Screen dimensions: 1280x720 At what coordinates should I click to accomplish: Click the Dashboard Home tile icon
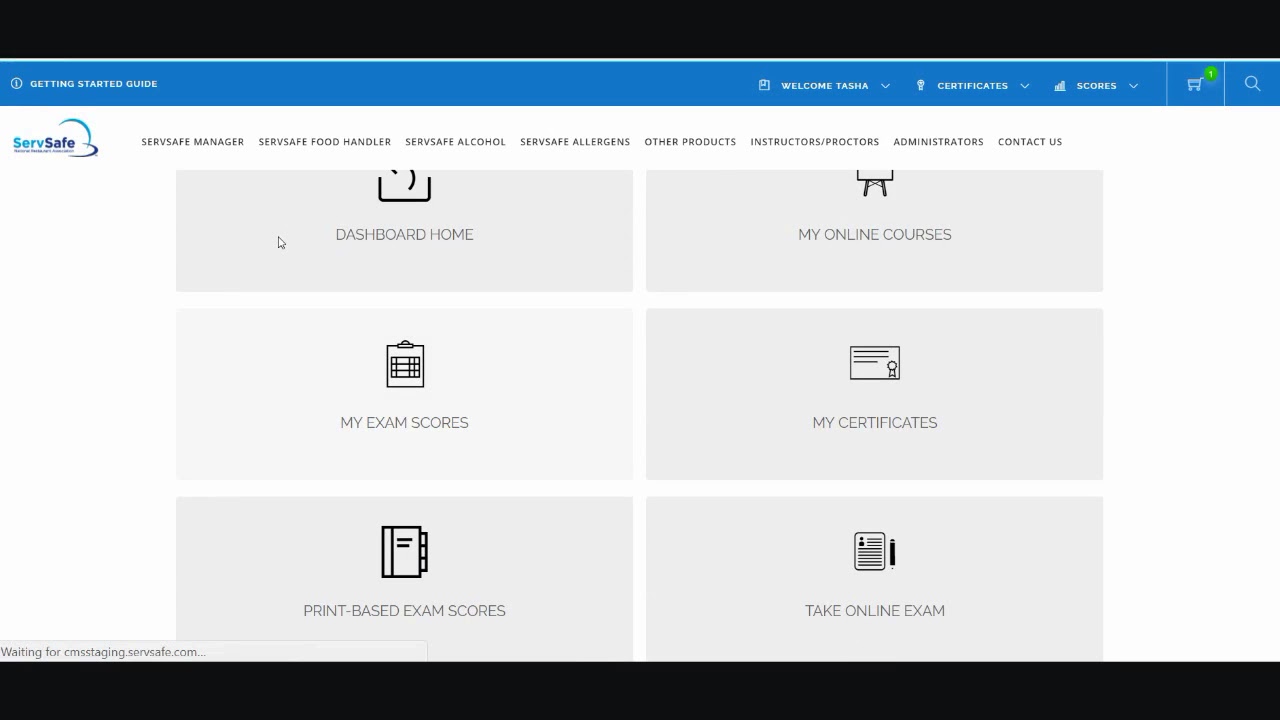point(405,186)
